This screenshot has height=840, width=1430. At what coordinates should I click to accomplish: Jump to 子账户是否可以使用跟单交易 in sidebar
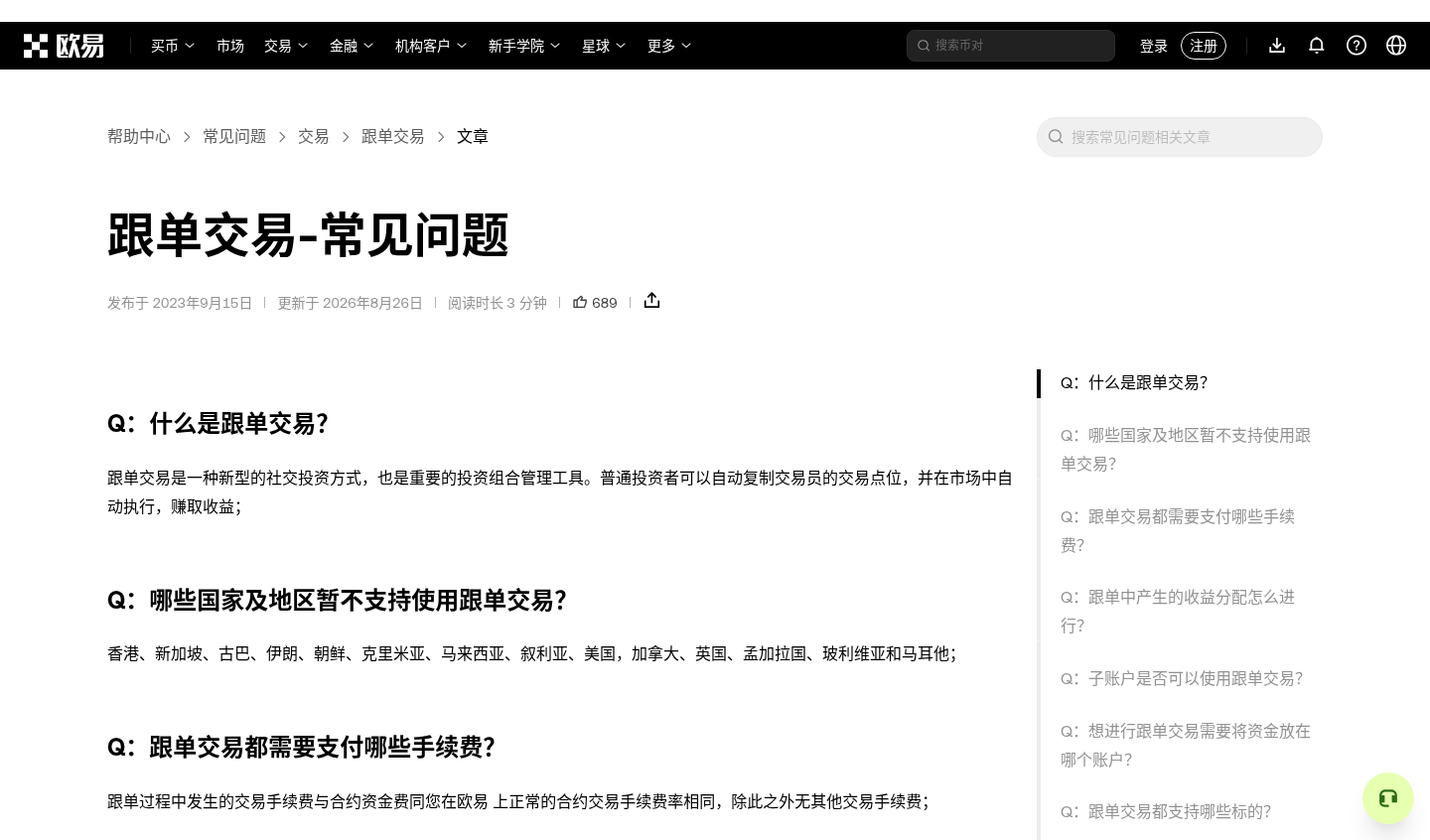coord(1182,679)
